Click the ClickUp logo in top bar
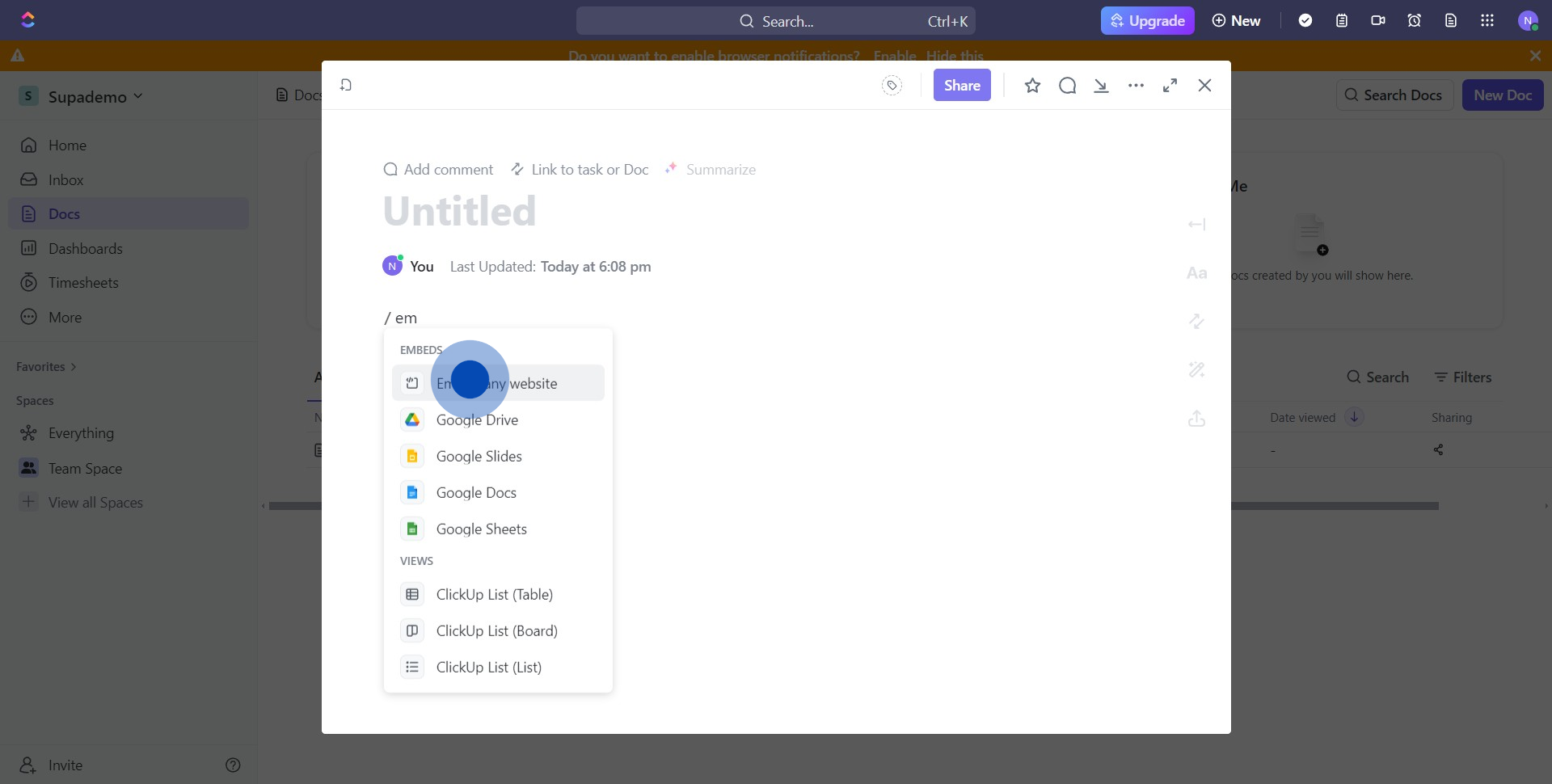 pyautogui.click(x=27, y=20)
